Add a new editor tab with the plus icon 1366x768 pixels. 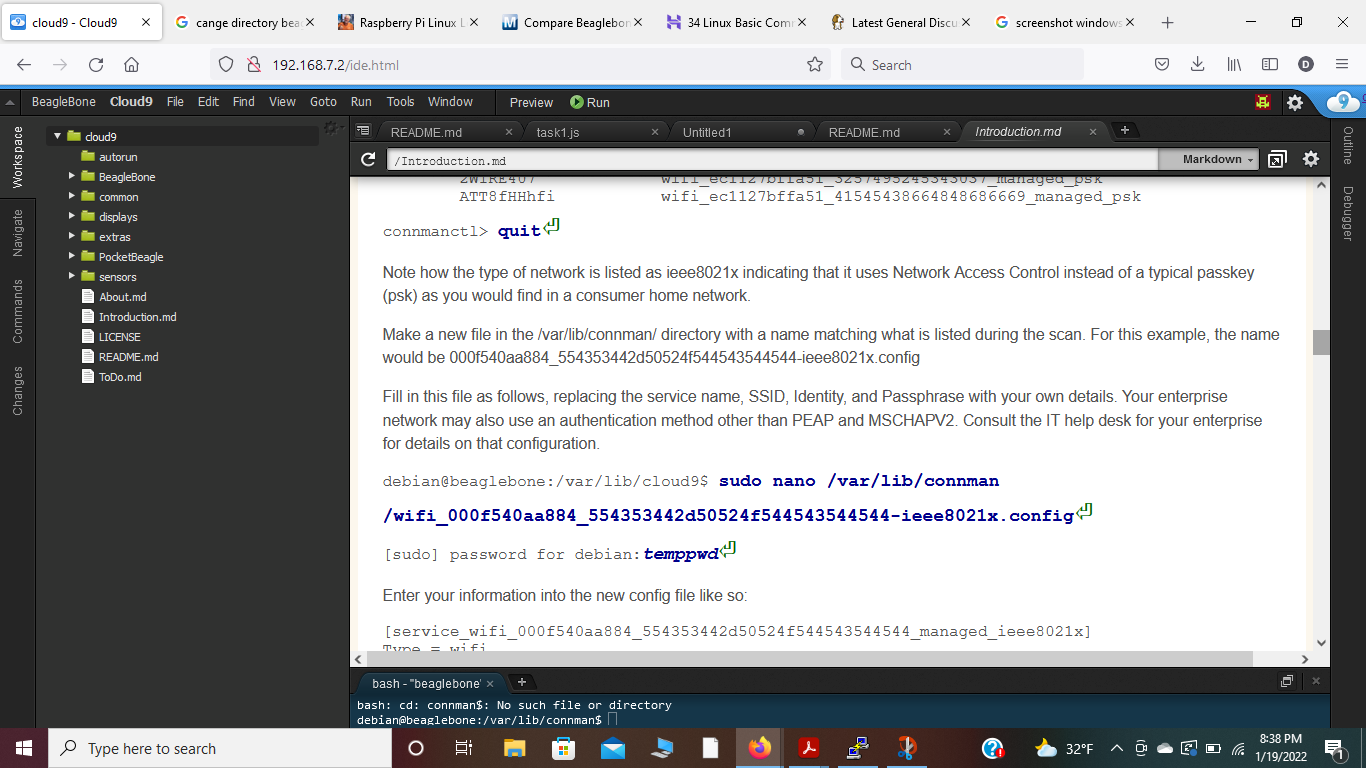click(x=1124, y=130)
